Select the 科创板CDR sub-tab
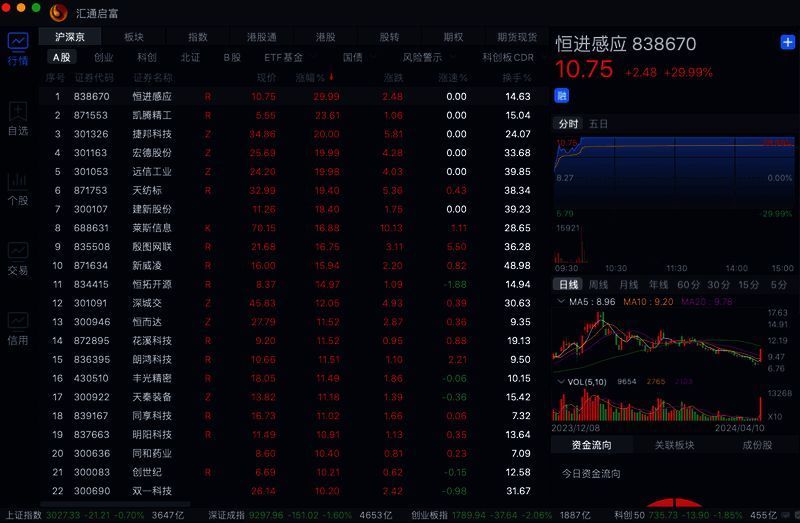The image size is (800, 523). pos(508,57)
